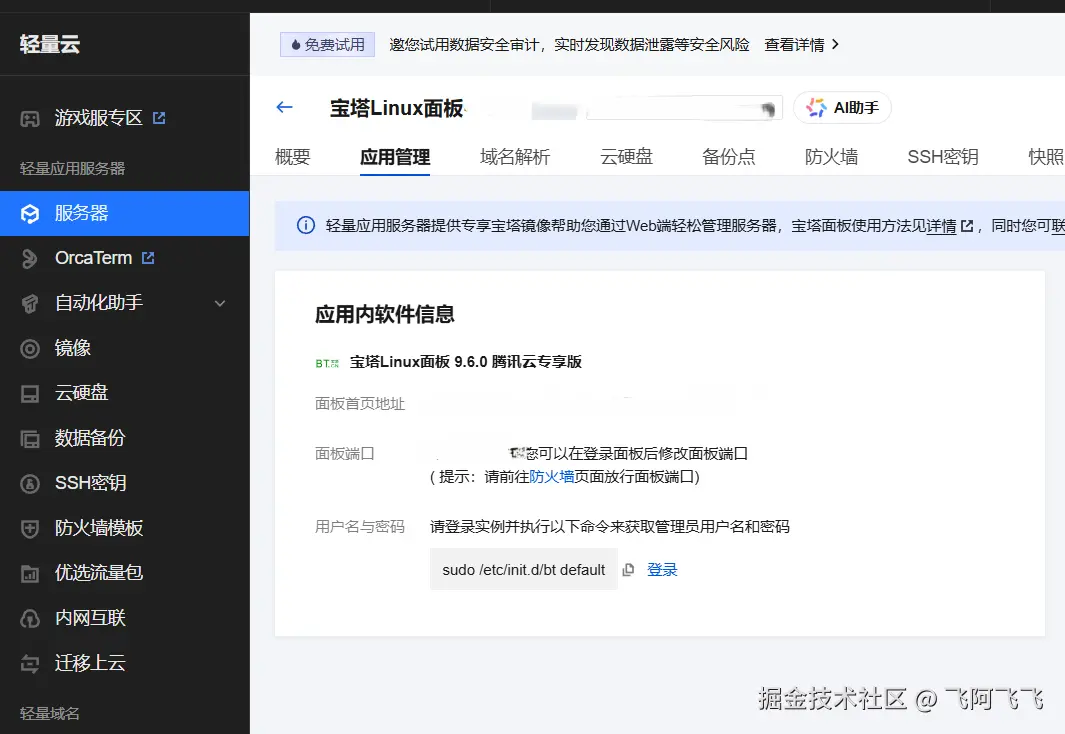Click 查看详情 in the top promotion bar
This screenshot has width=1065, height=734.
pyautogui.click(x=794, y=45)
